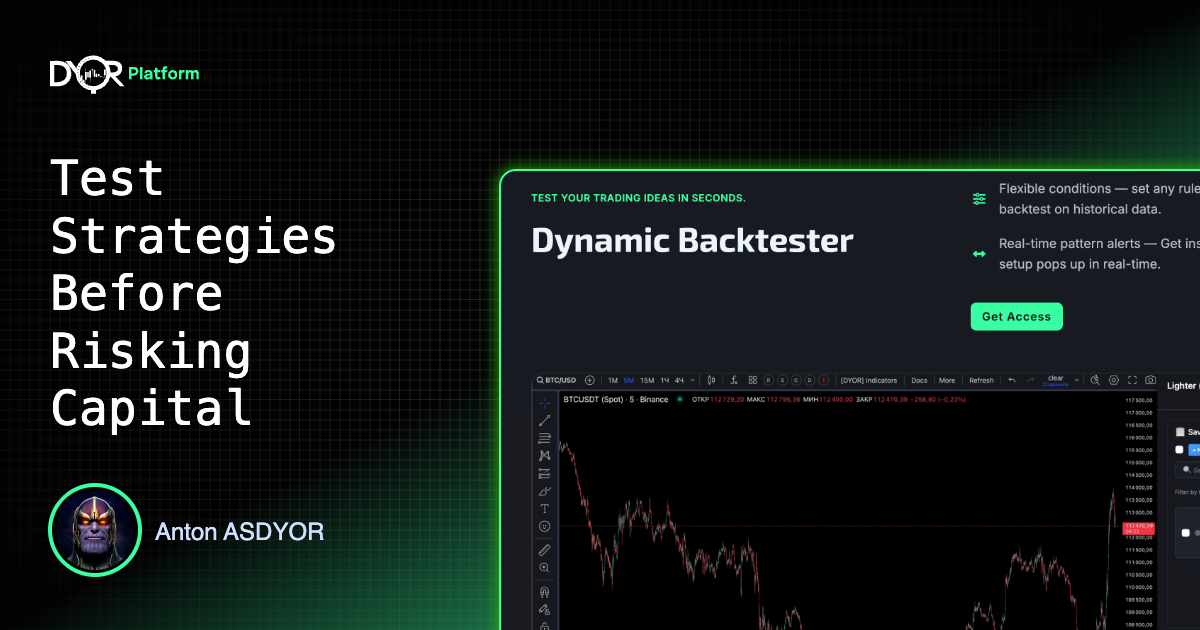Screen dimensions: 1200x630
Task: Select the XABCD pattern tool
Action: pyautogui.click(x=545, y=455)
